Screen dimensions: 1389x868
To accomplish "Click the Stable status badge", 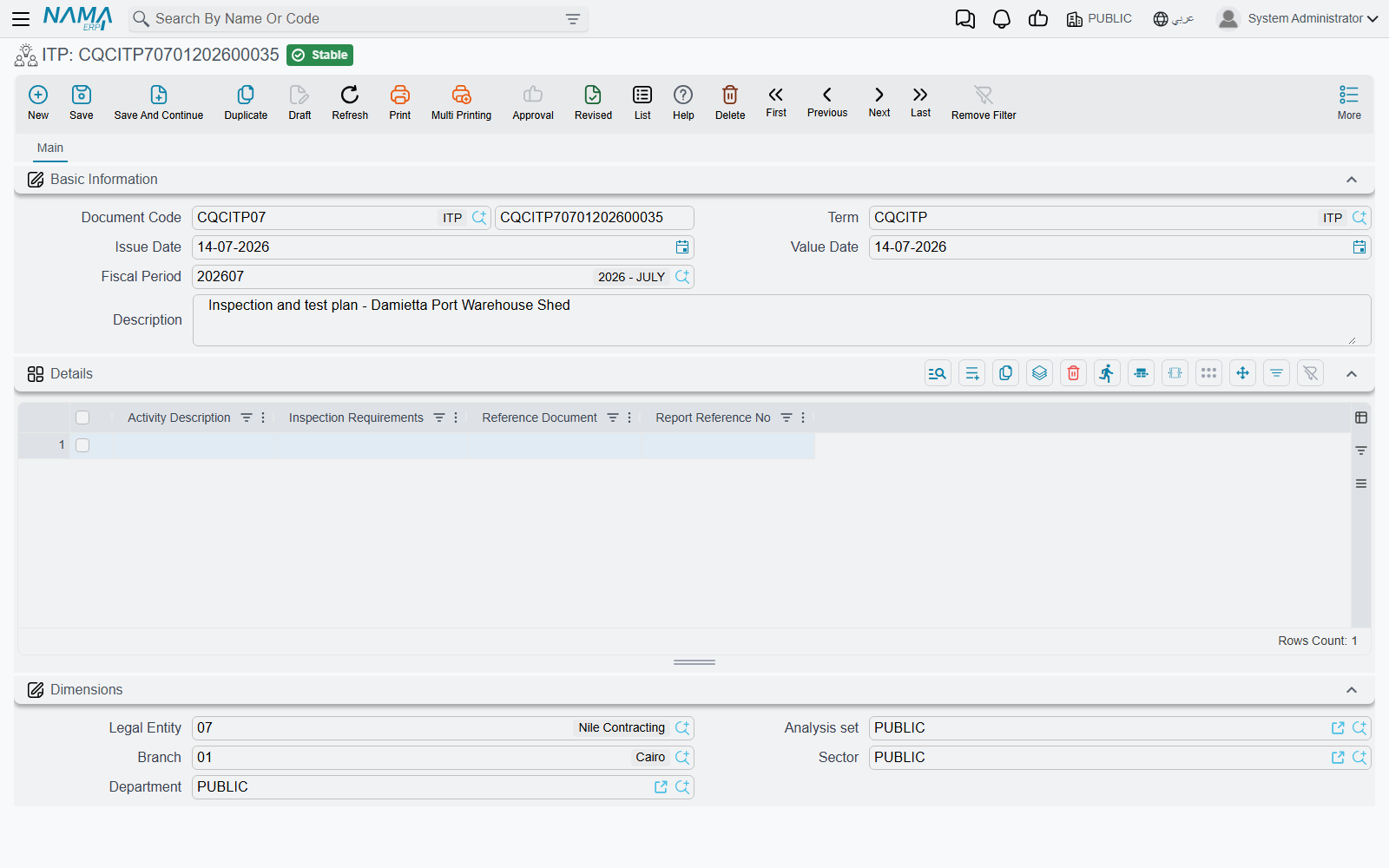I will click(x=319, y=55).
